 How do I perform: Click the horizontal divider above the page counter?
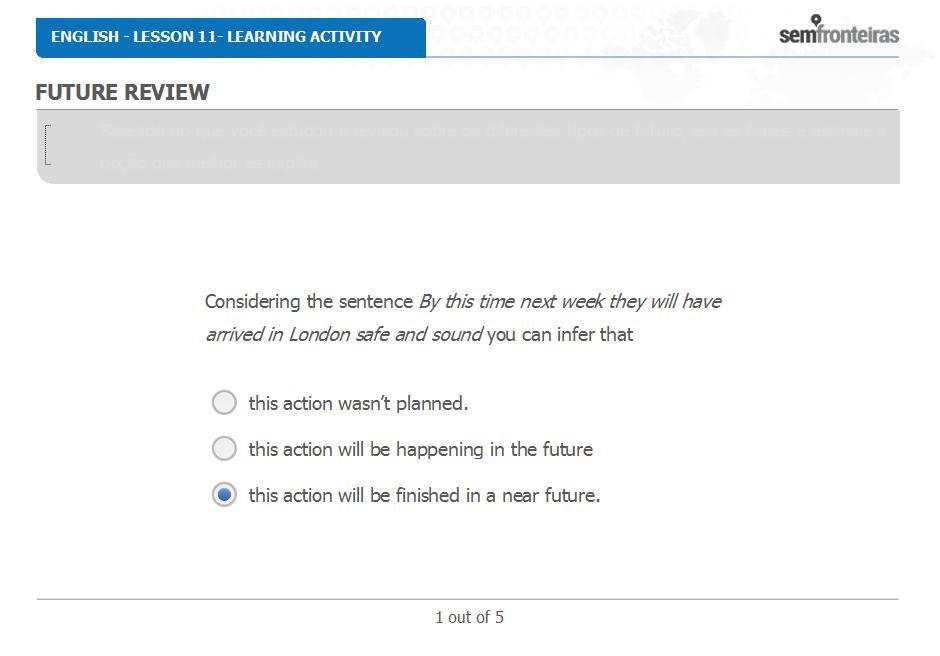pos(468,599)
